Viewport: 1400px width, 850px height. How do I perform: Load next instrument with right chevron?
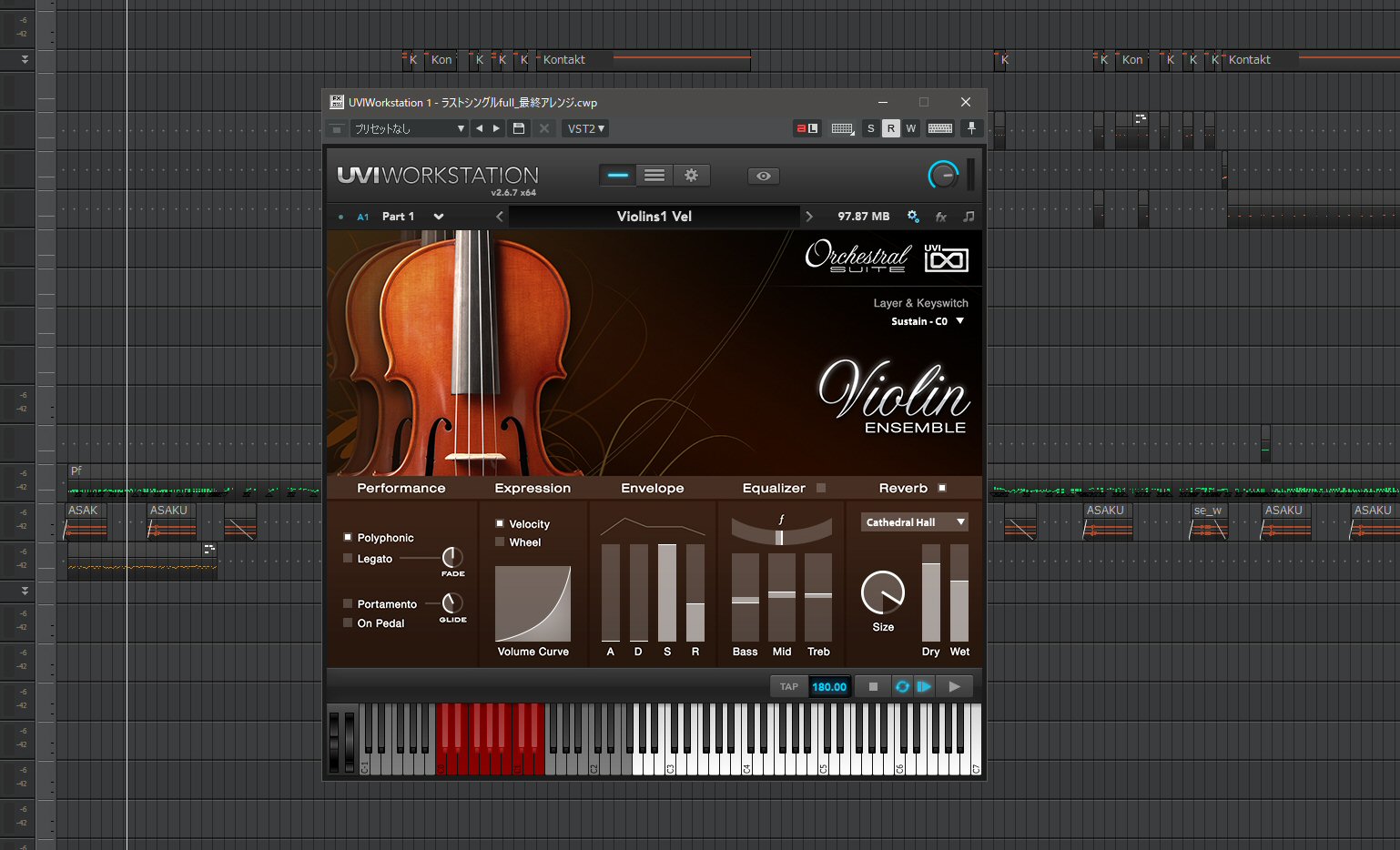[808, 217]
